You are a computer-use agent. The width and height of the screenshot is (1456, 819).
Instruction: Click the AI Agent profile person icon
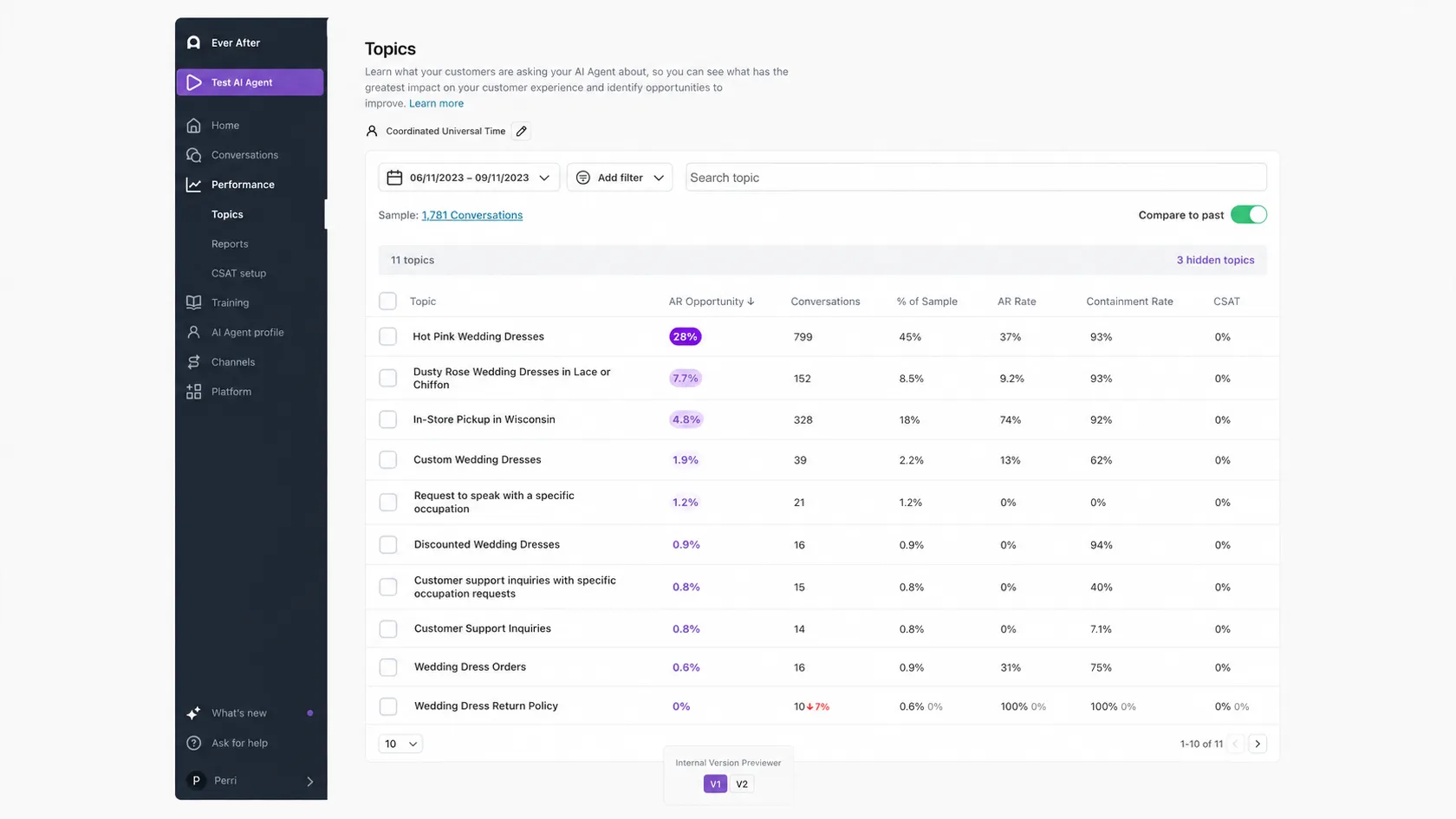194,332
